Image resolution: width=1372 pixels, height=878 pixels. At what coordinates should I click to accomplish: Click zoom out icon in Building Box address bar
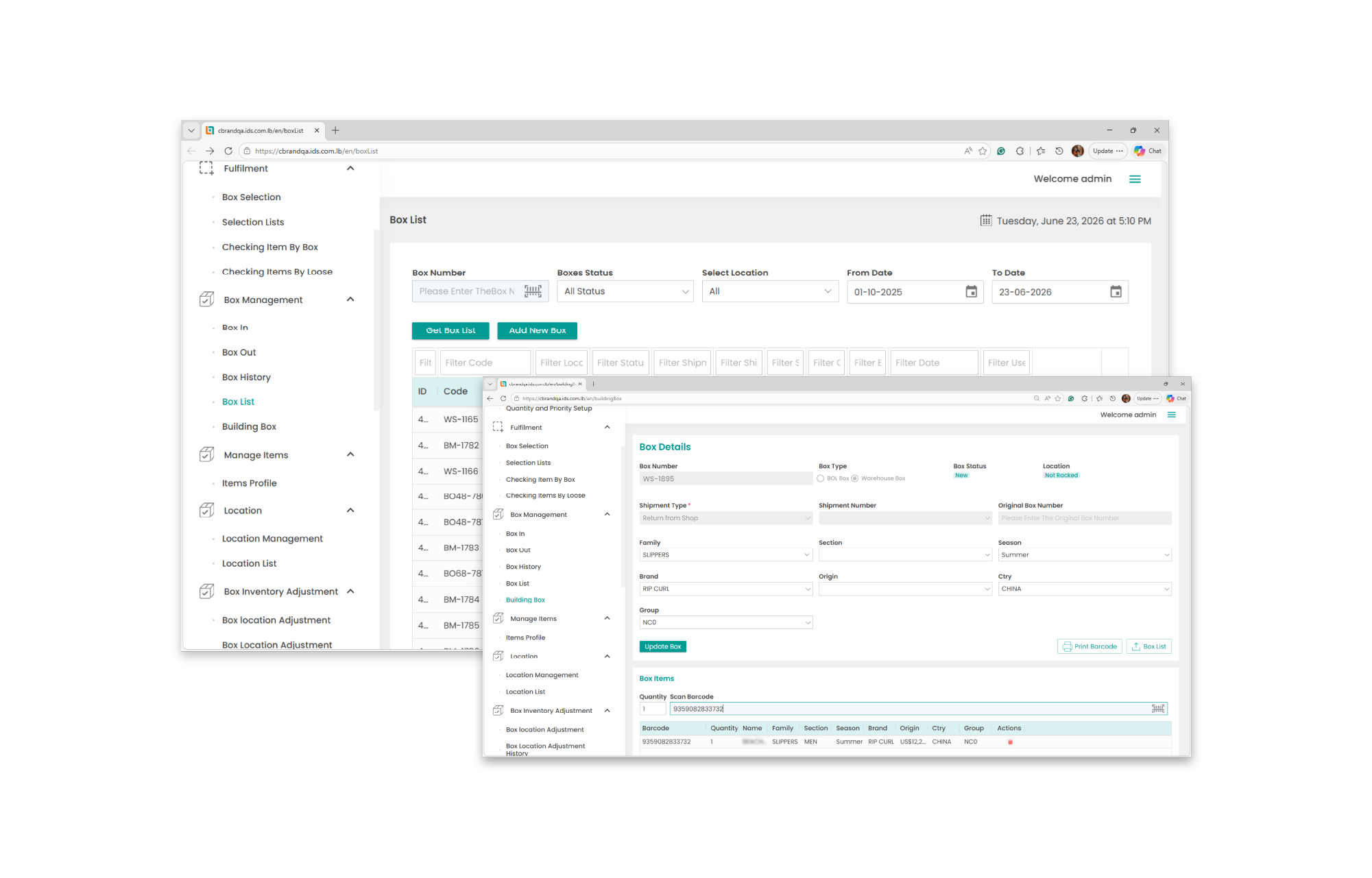[1036, 398]
